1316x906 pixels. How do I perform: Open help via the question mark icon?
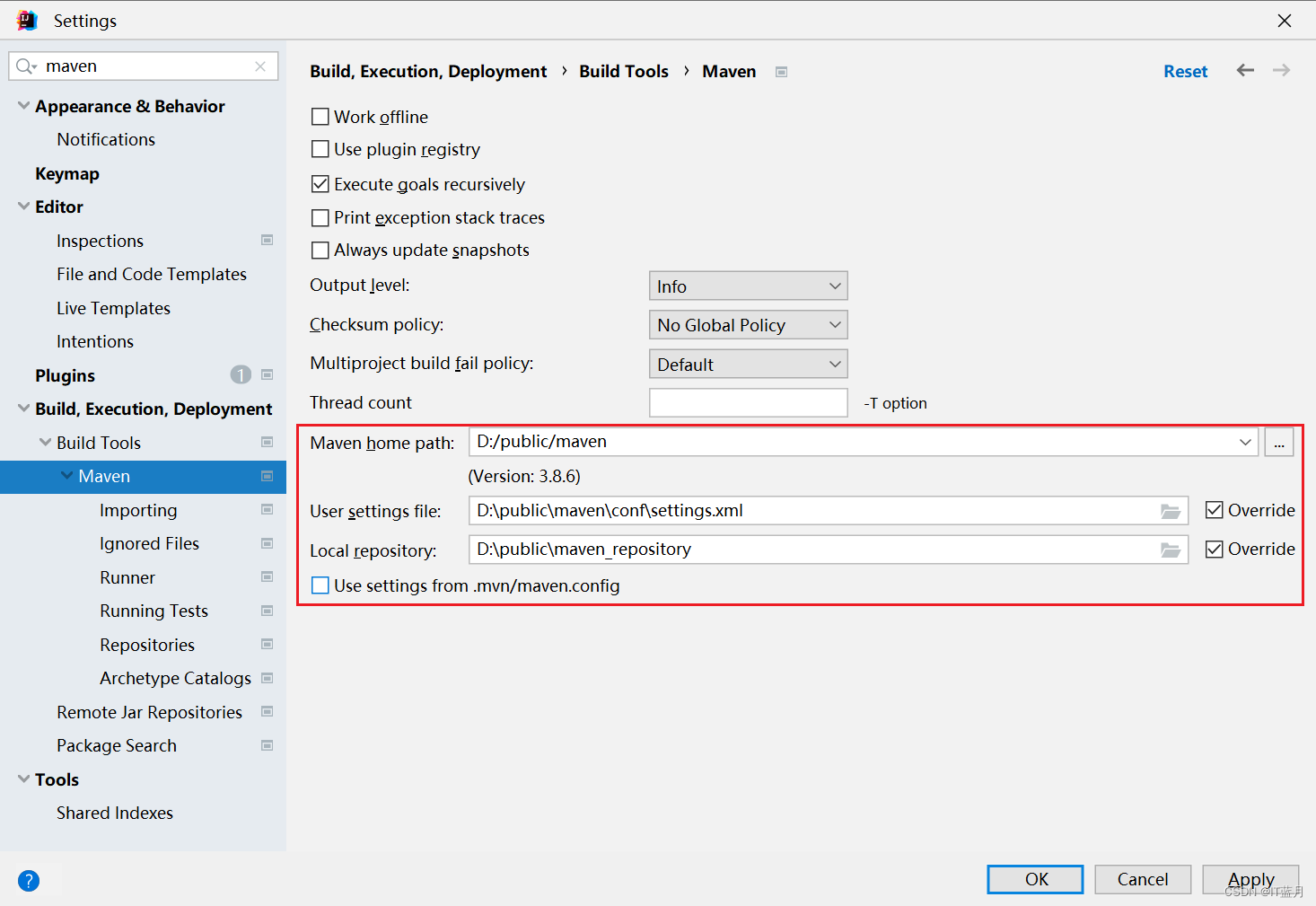pyautogui.click(x=28, y=881)
